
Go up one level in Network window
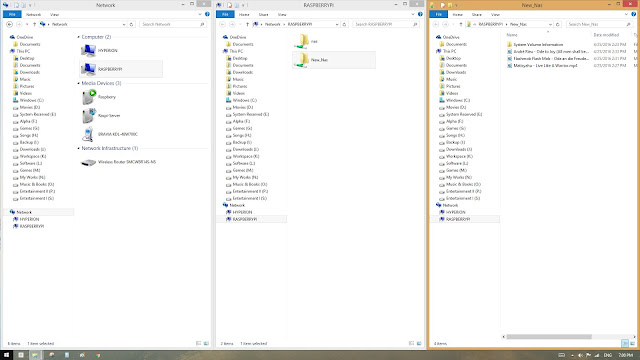(x=34, y=24)
